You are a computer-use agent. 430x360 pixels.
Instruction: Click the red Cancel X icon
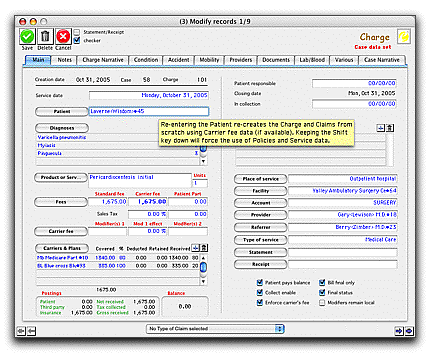pyautogui.click(x=63, y=36)
